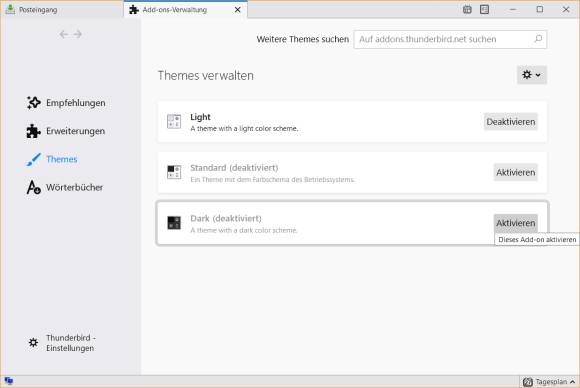Close the Add-ons-Verwaltung tab
This screenshot has height=388, width=580.
237,10
